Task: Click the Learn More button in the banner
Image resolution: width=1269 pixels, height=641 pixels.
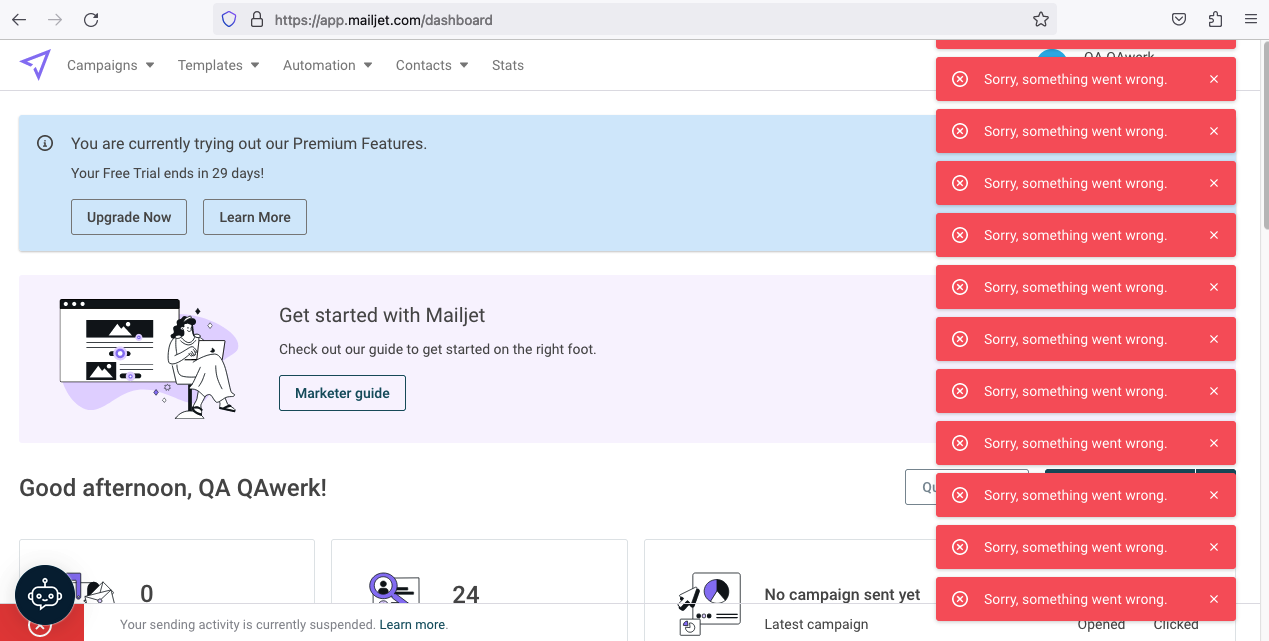Action: pos(255,217)
